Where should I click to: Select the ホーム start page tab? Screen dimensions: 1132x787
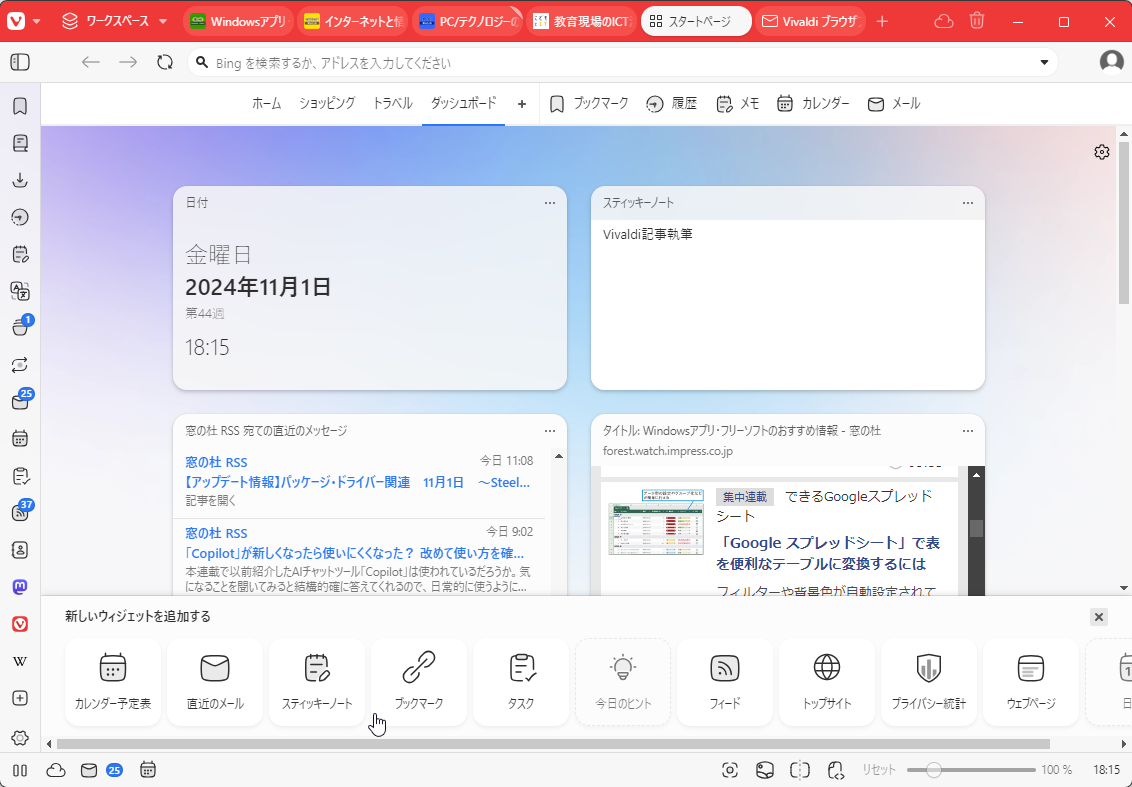266,103
